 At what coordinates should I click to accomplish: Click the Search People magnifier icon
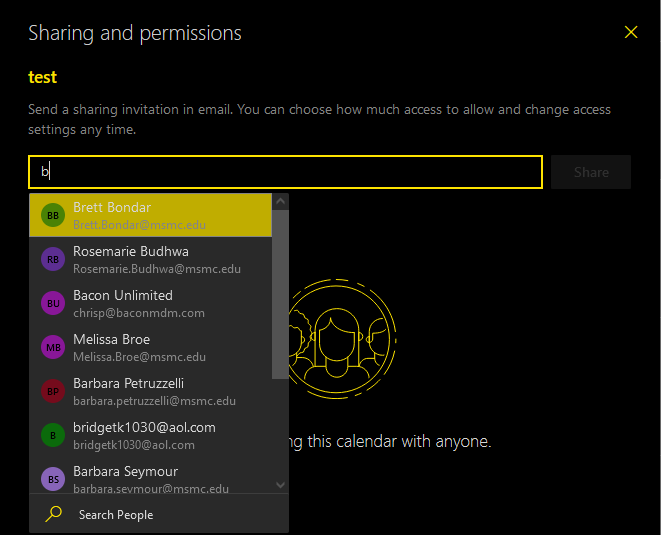(x=55, y=514)
